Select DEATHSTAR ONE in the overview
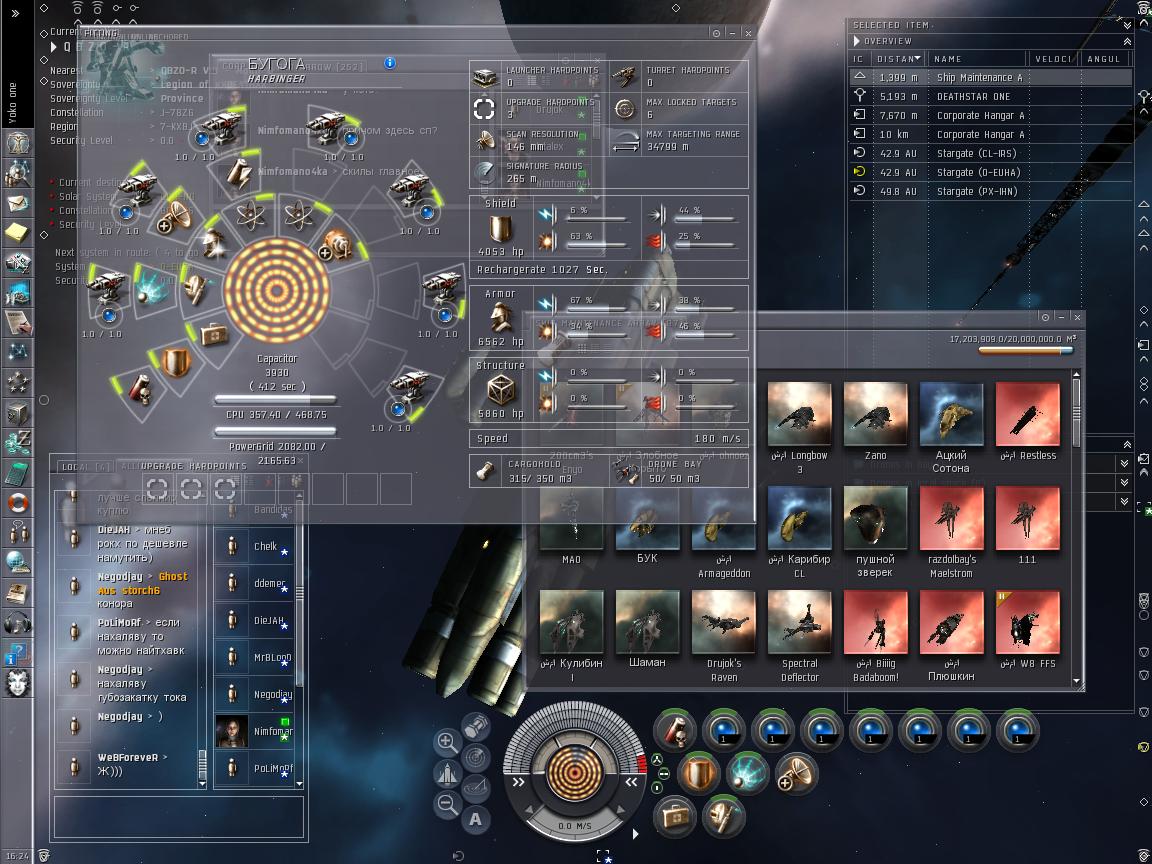 tap(990, 96)
